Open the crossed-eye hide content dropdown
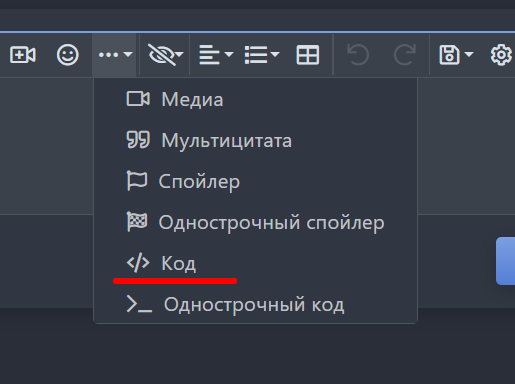Image resolution: width=515 pixels, height=384 pixels. tap(165, 55)
